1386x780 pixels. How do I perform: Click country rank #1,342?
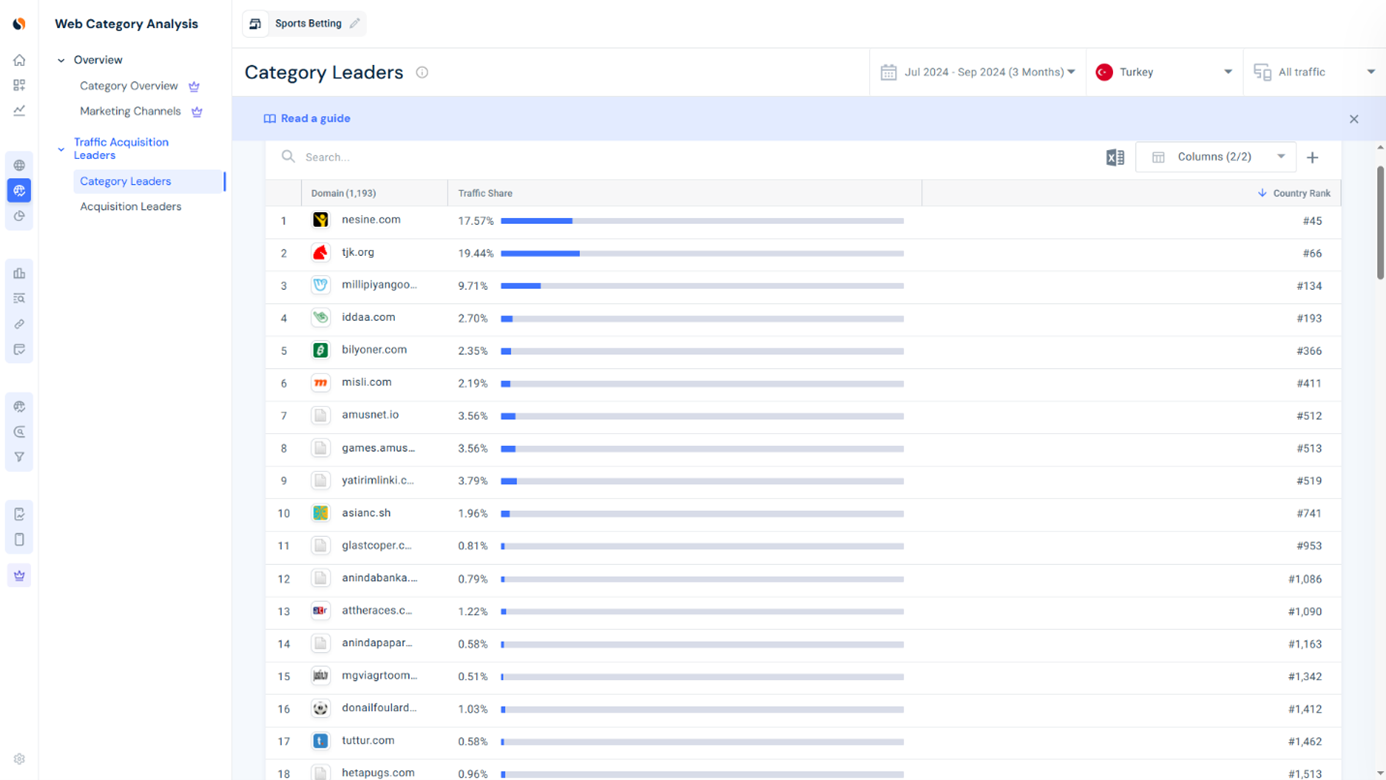pyautogui.click(x=1305, y=677)
